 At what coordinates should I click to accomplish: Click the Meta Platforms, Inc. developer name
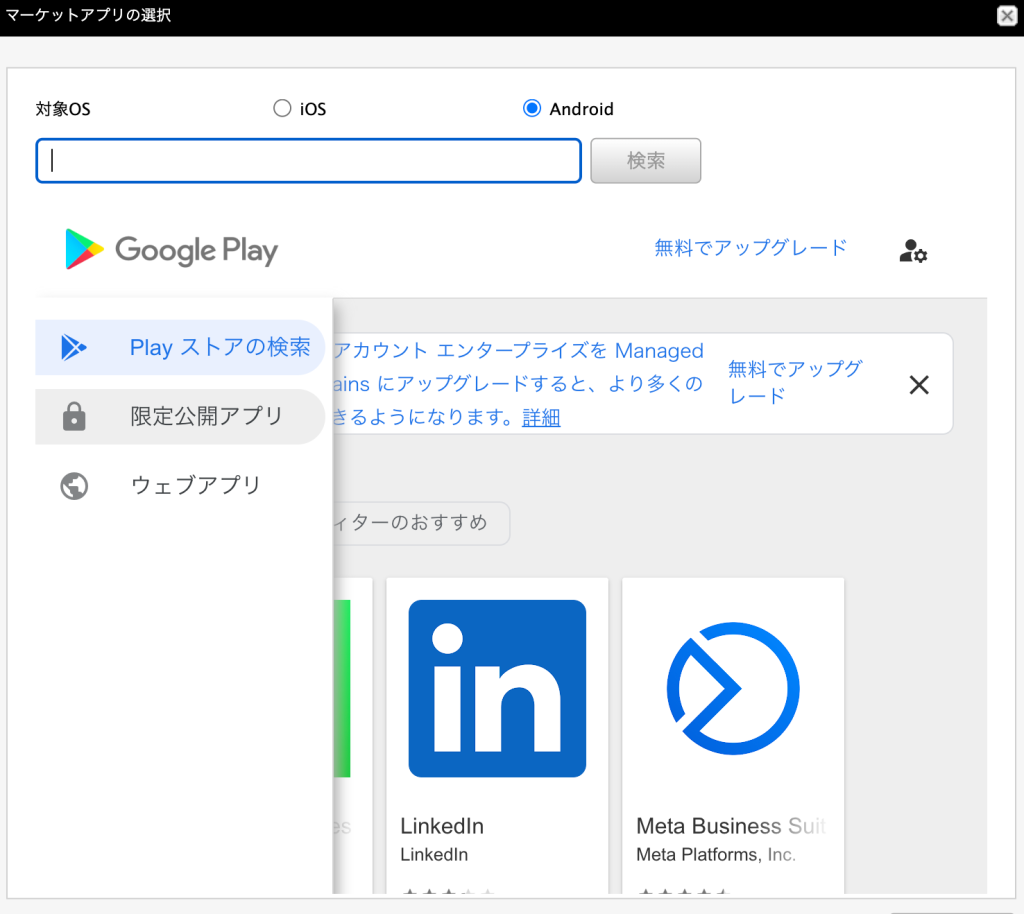[x=715, y=855]
